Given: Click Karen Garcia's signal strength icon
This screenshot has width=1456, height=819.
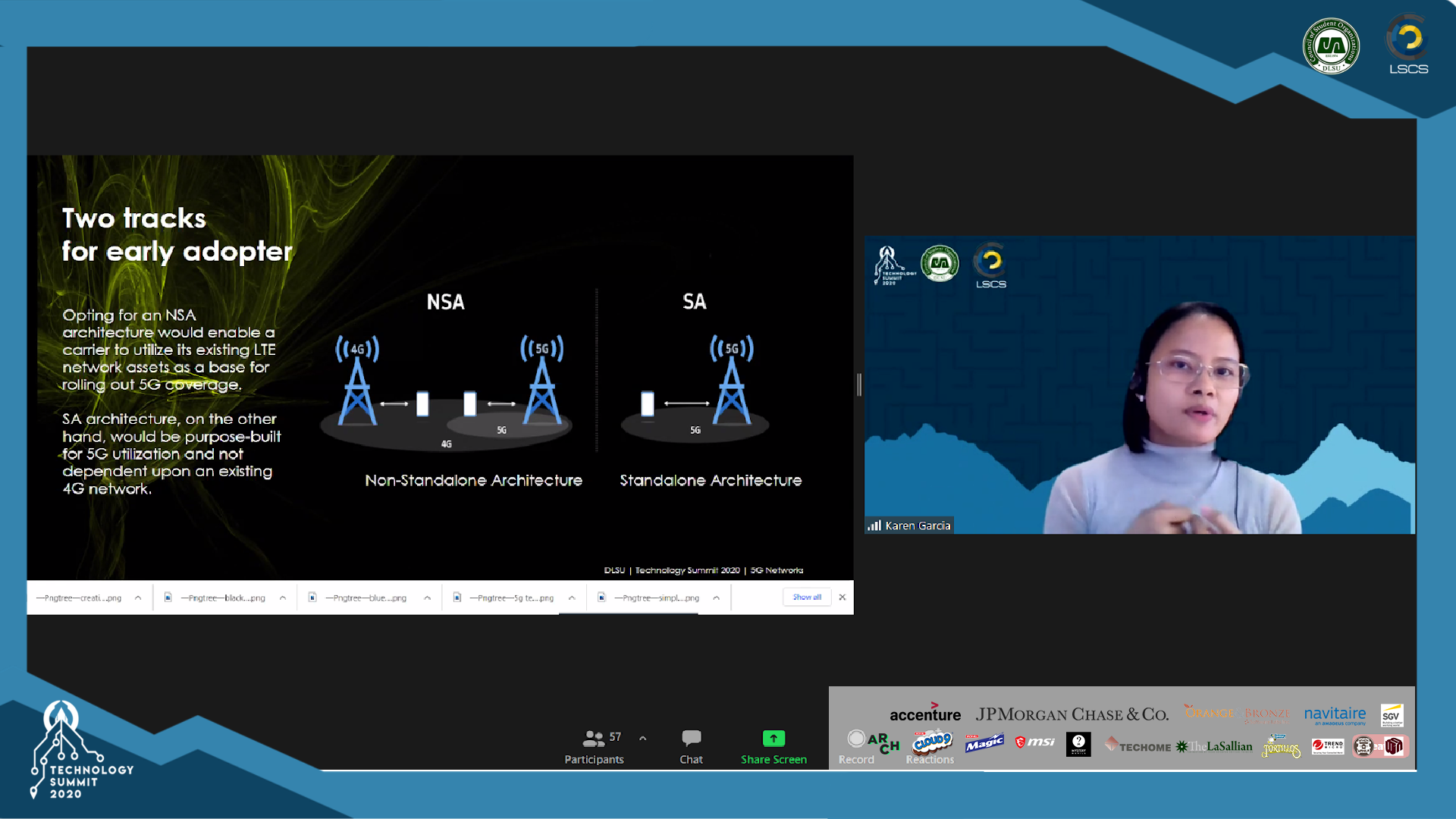Looking at the screenshot, I should [x=874, y=526].
